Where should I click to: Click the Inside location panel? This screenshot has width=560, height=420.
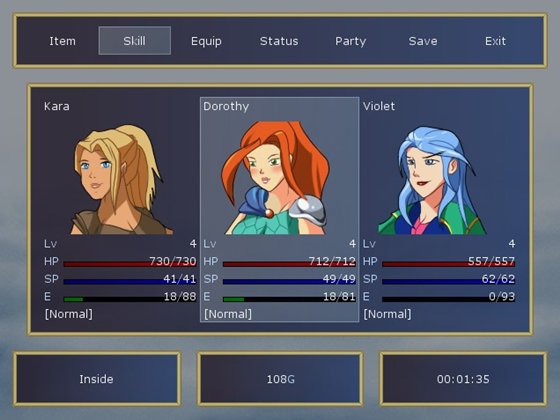(97, 379)
